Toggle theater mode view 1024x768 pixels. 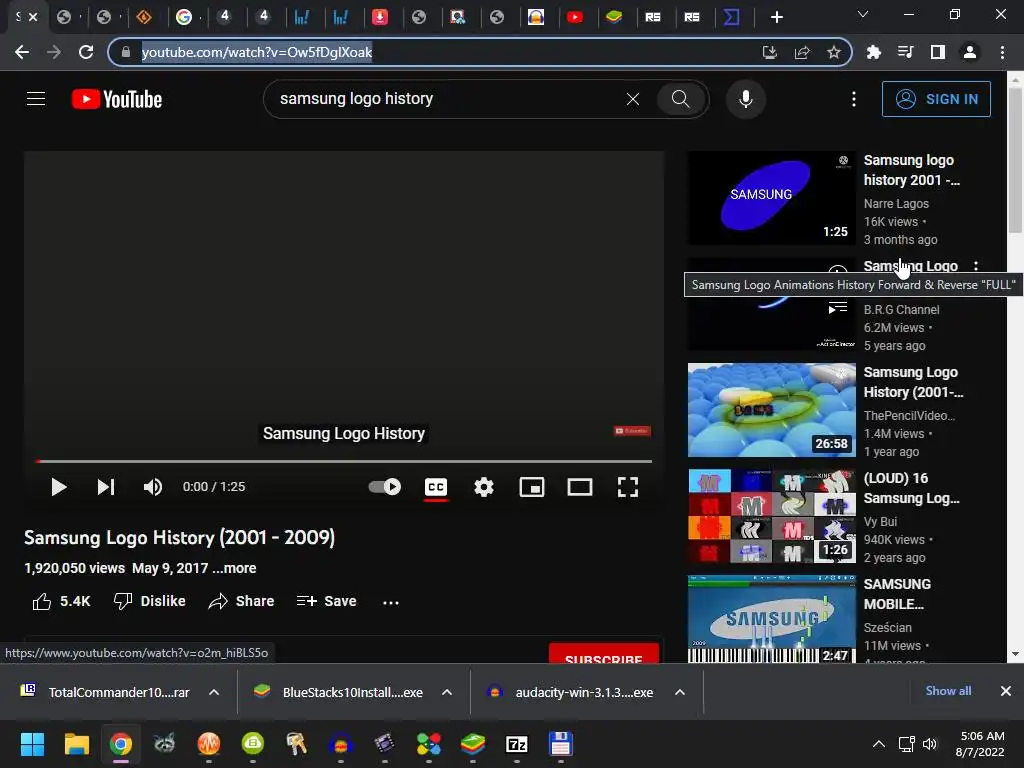click(580, 487)
